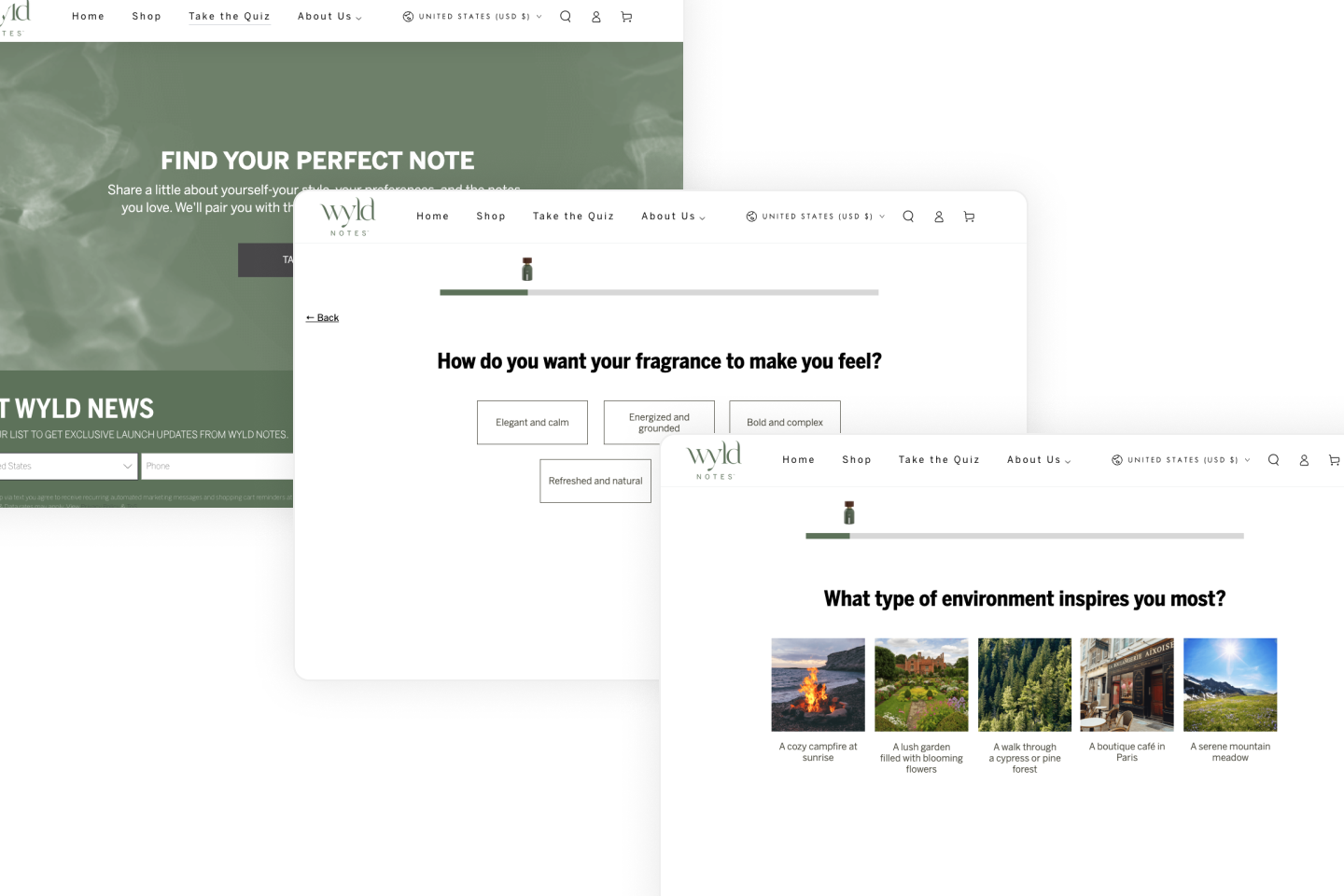The height and width of the screenshot is (896, 1344).
Task: Click 'What type of environment inspires you most?' heading
Action: (x=1025, y=598)
